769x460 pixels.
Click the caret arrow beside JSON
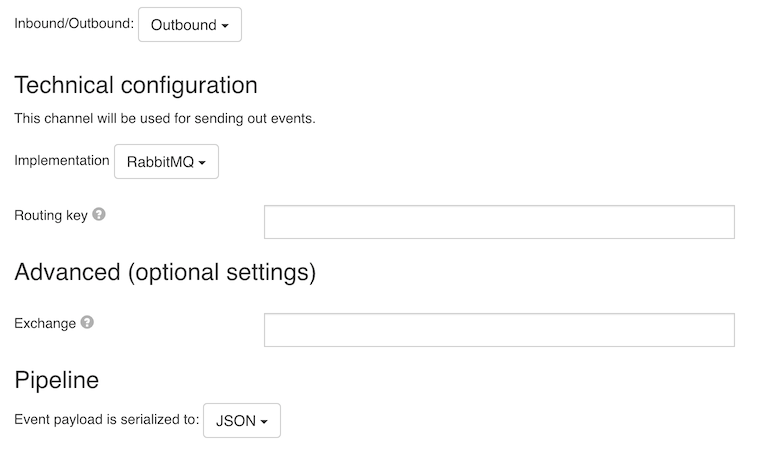(x=264, y=422)
